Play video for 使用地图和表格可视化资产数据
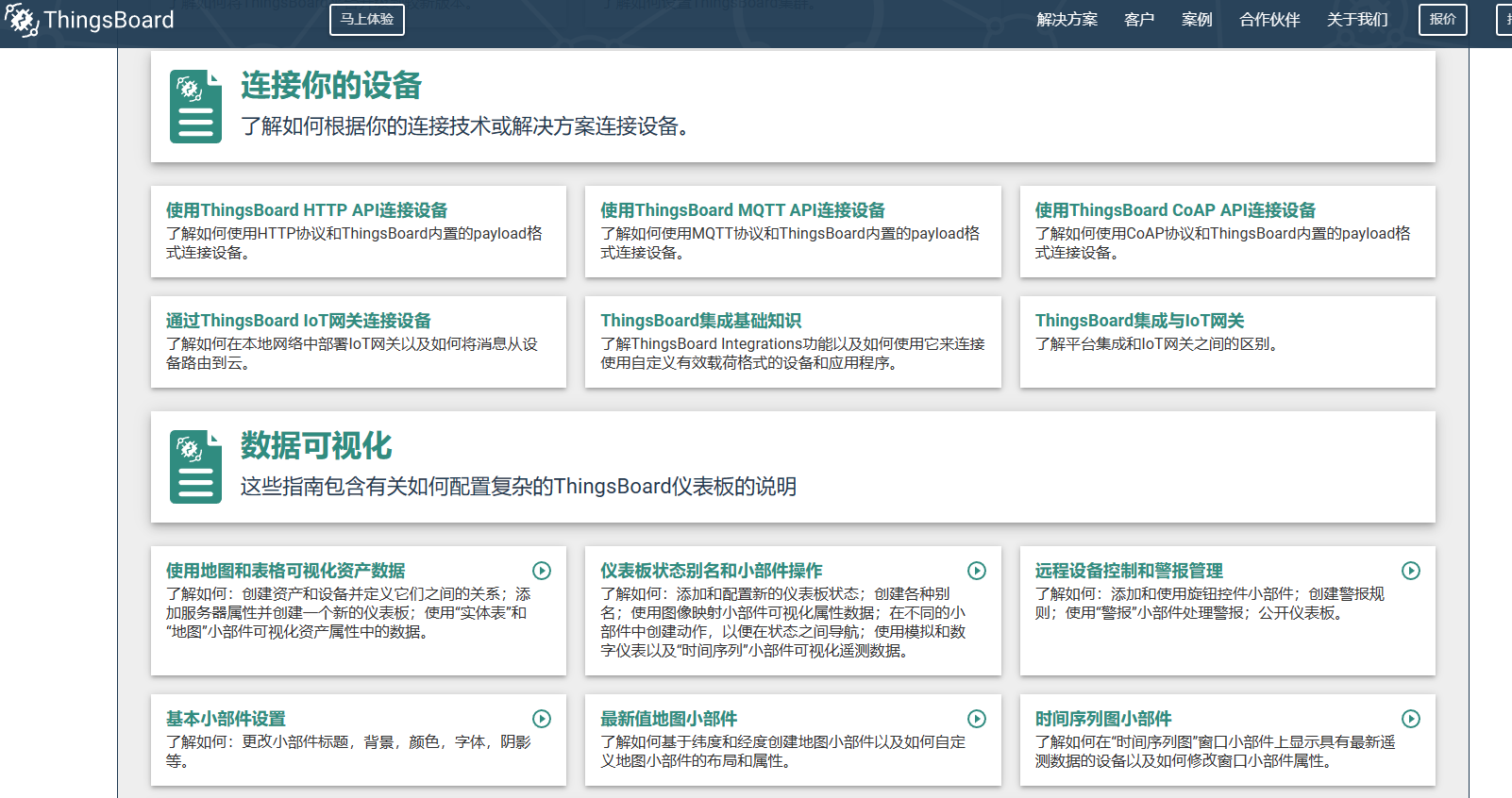Image resolution: width=1512 pixels, height=798 pixels. (542, 571)
